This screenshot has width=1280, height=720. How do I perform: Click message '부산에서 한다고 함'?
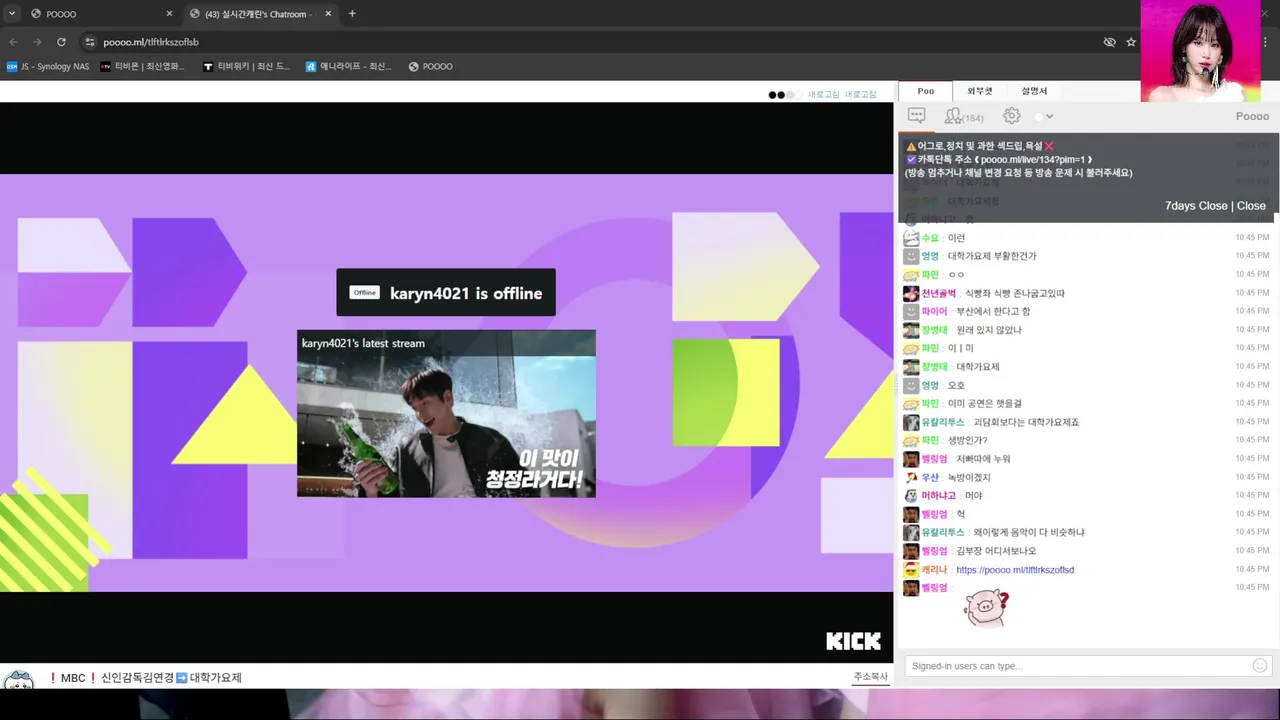point(993,312)
